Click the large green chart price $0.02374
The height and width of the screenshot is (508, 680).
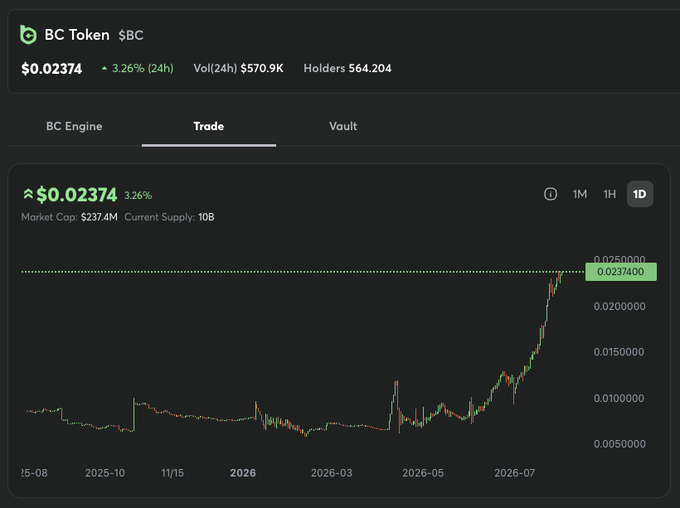coord(77,195)
